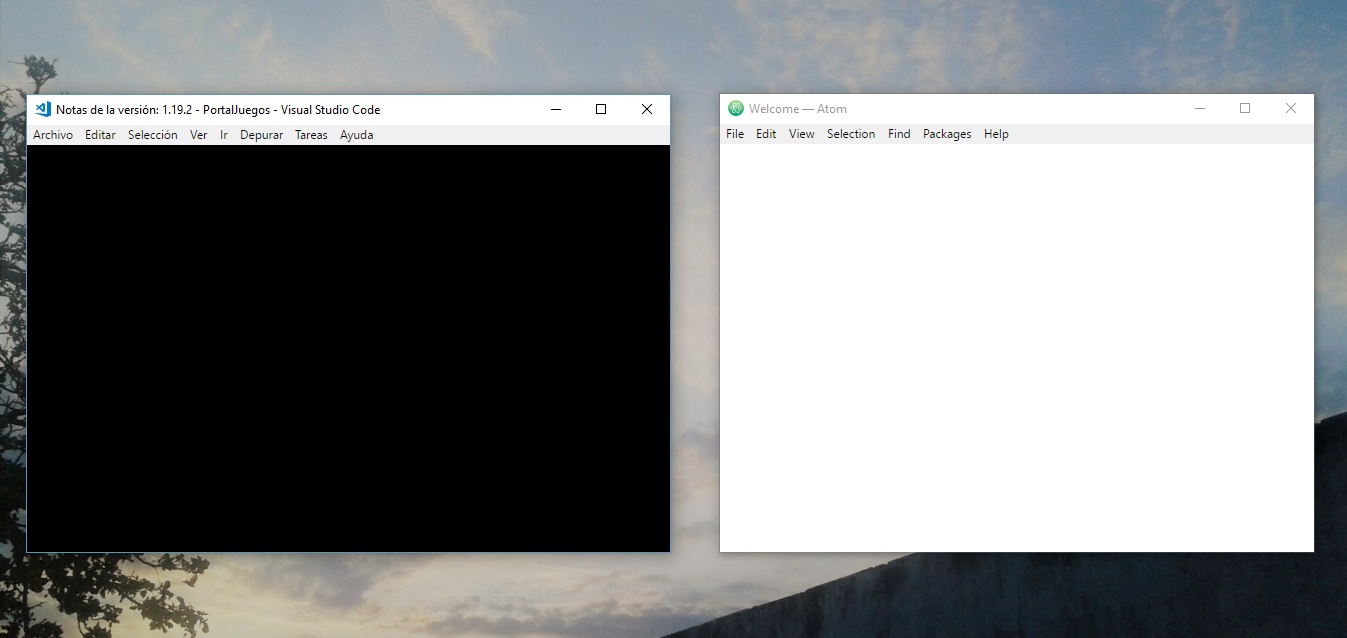Open the Editar menu in VS Code
This screenshot has width=1347, height=638.
click(x=100, y=134)
